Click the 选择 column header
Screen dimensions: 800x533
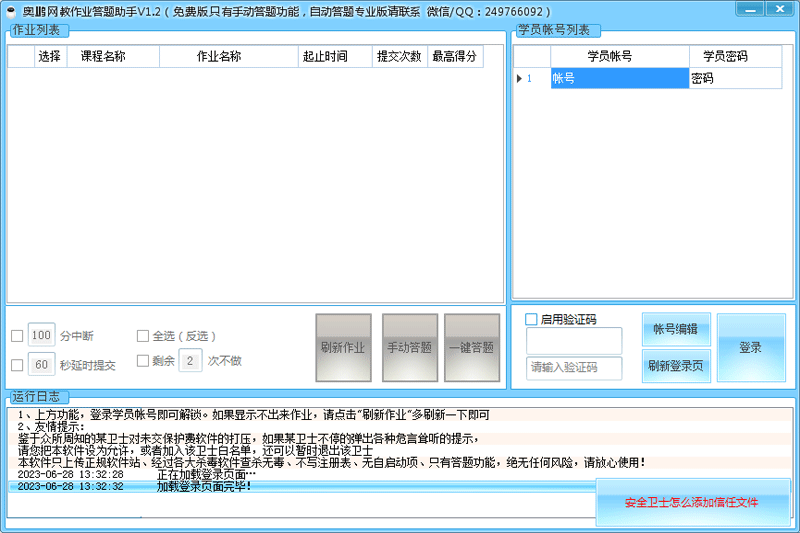(51, 56)
